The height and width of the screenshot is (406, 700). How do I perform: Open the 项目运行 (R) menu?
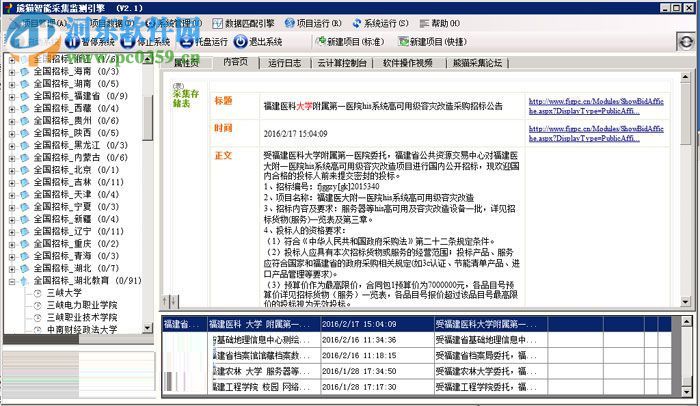click(313, 23)
